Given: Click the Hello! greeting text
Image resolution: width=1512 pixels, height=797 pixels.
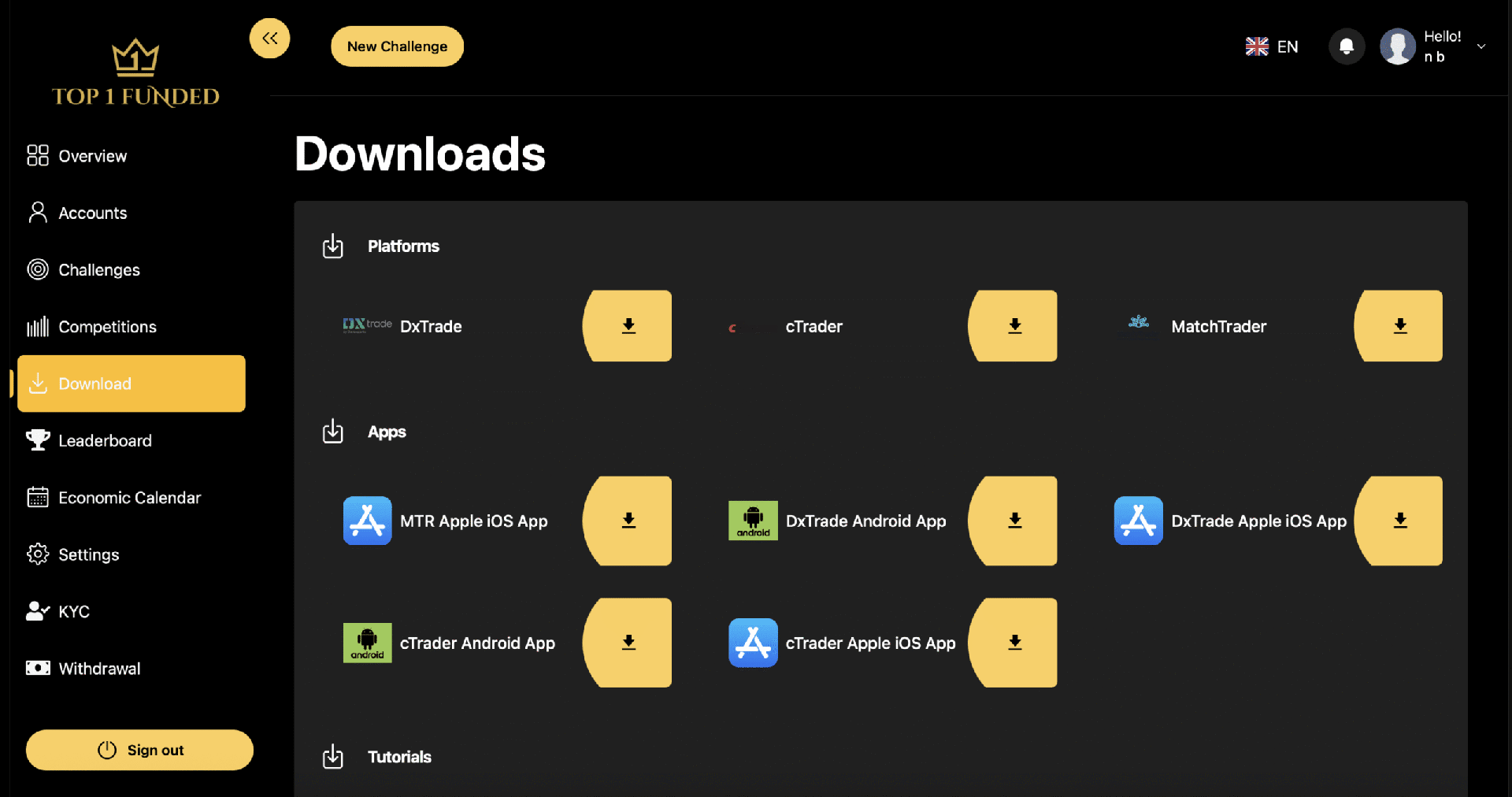Looking at the screenshot, I should tap(1442, 36).
